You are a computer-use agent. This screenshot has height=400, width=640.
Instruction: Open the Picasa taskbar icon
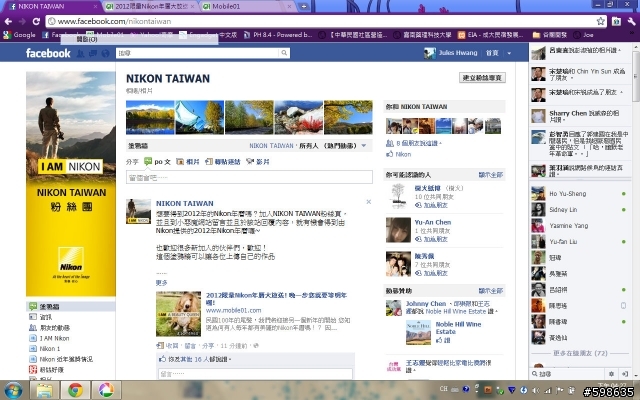point(106,390)
